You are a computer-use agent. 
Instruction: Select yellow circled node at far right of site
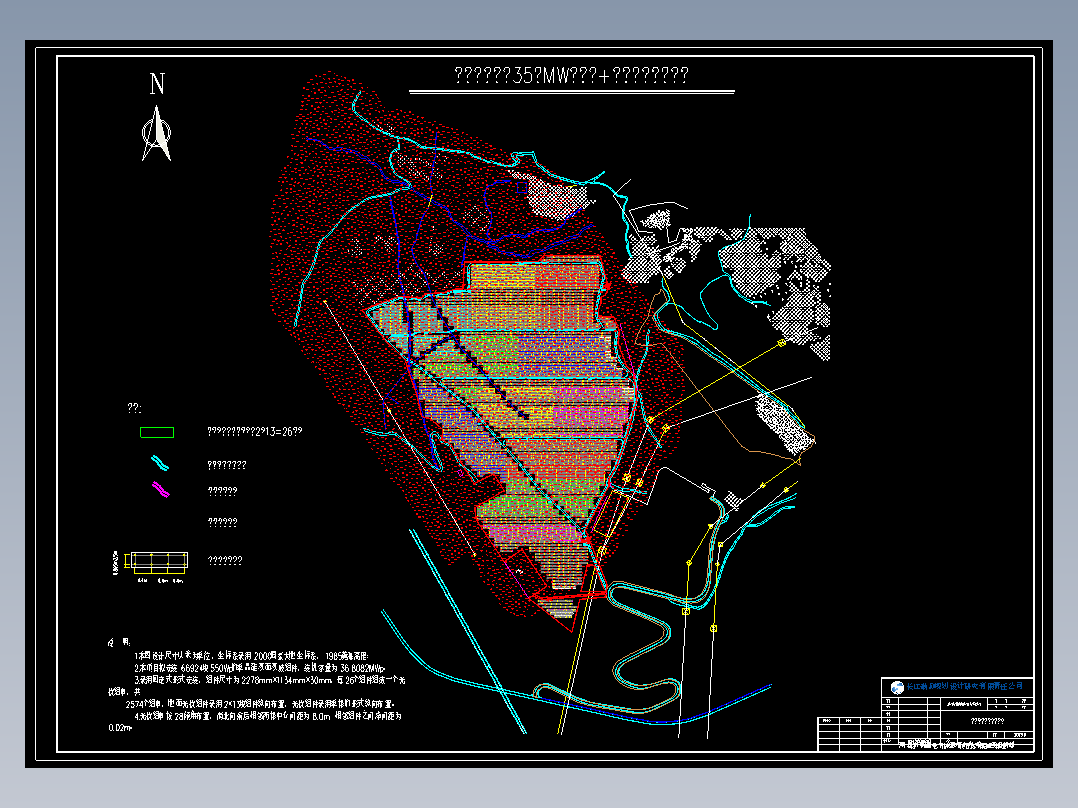pos(782,343)
